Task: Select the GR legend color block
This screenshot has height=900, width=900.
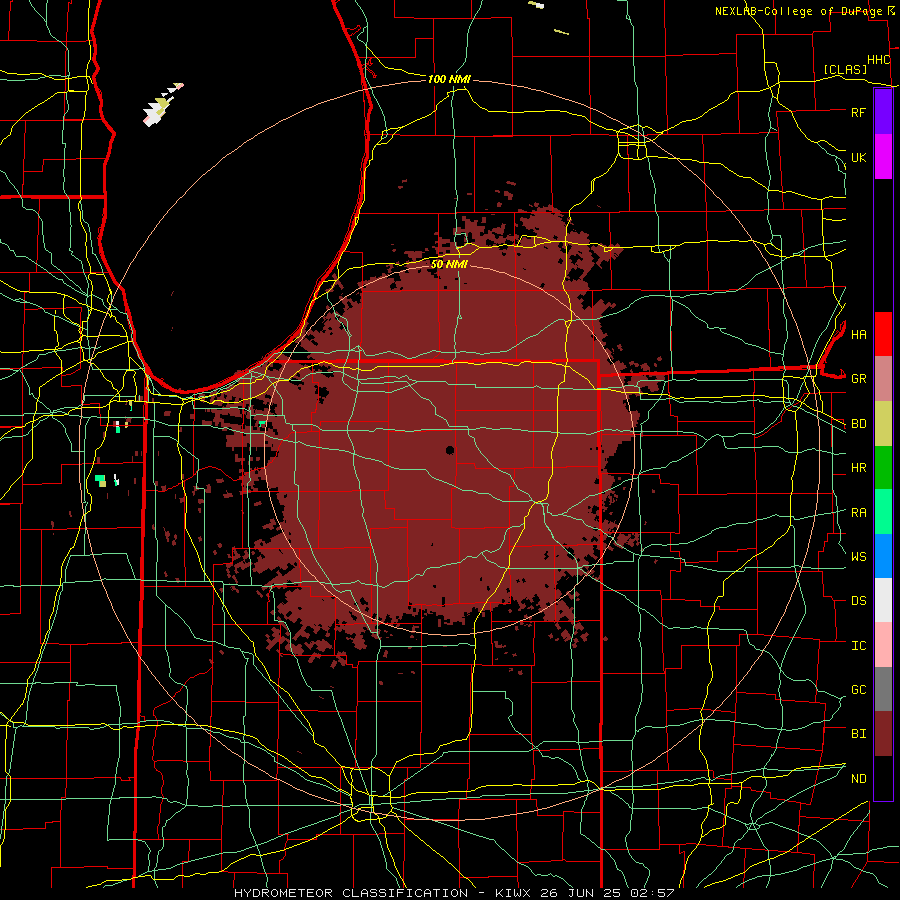Action: (x=883, y=379)
